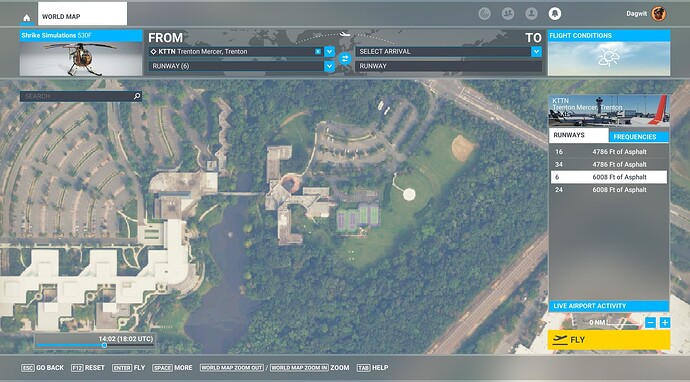
Task: Expand the Select Arrival dropdown
Action: pos(536,51)
